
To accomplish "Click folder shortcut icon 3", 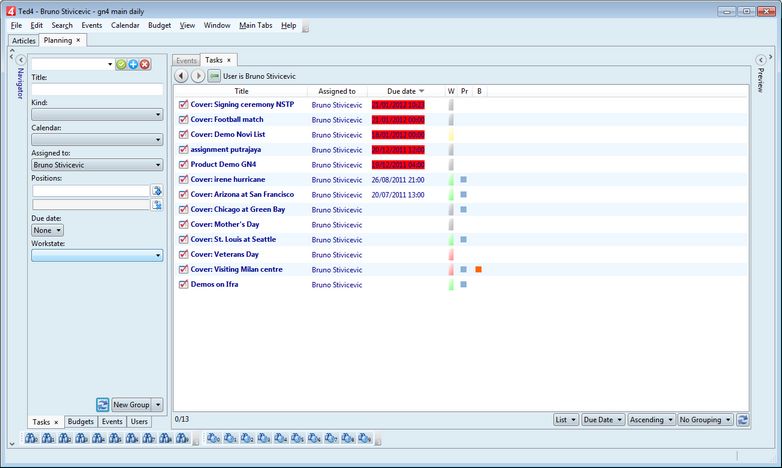I will (264, 439).
